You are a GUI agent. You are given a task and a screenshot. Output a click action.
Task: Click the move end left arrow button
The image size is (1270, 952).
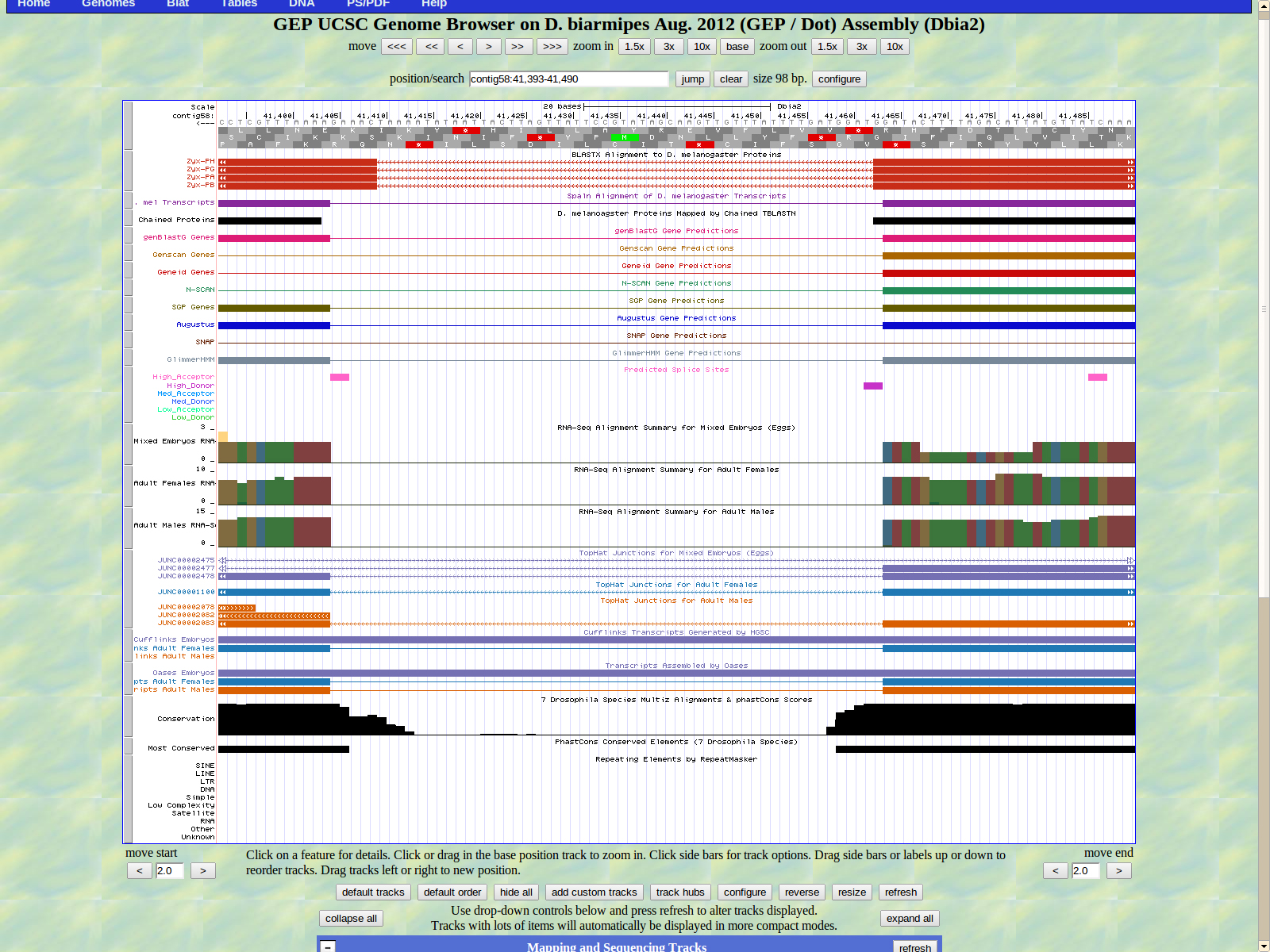click(x=1056, y=871)
